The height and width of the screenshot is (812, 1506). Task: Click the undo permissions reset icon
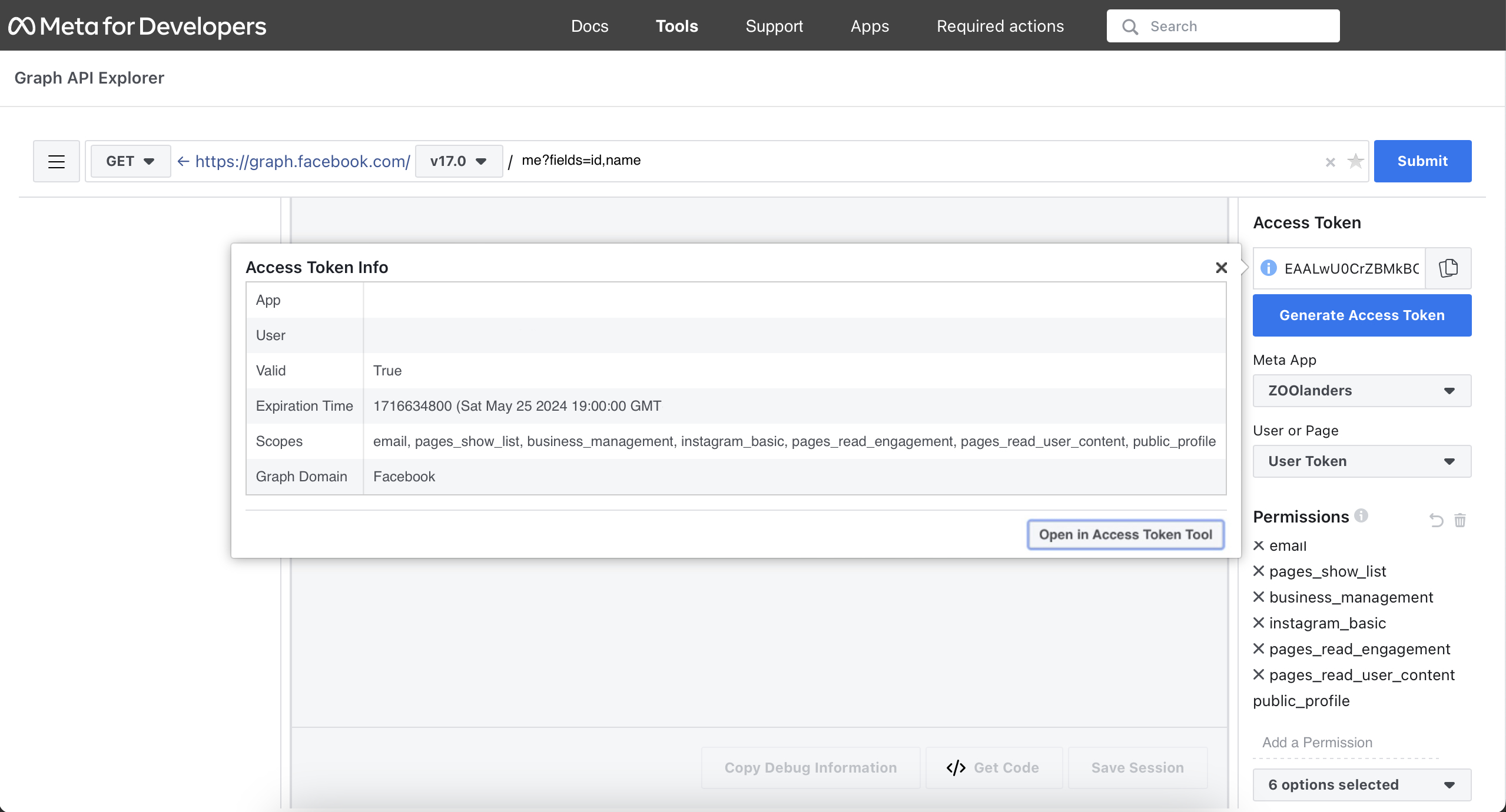[x=1436, y=520]
